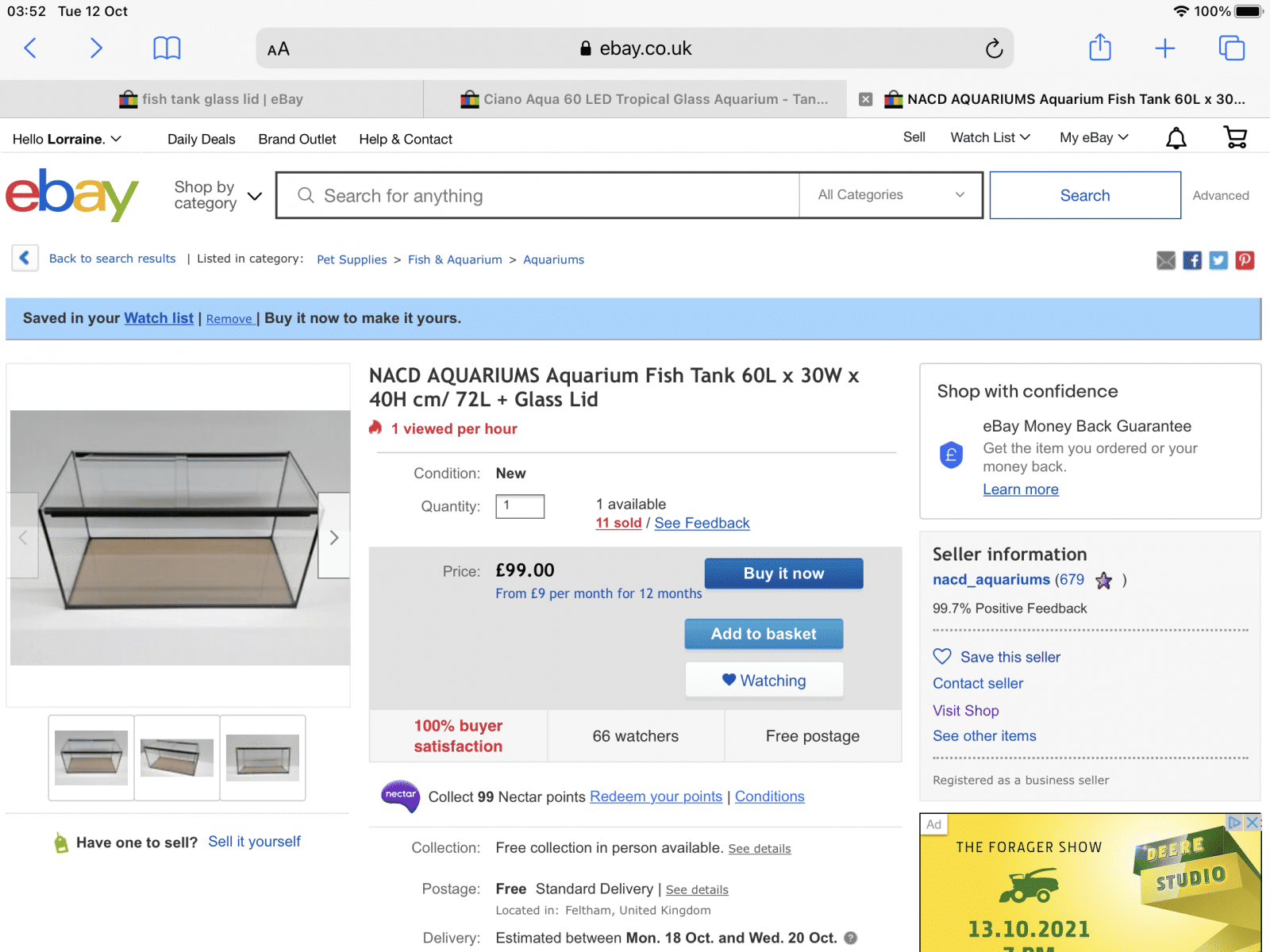Save this seller heart toggle

942,657
